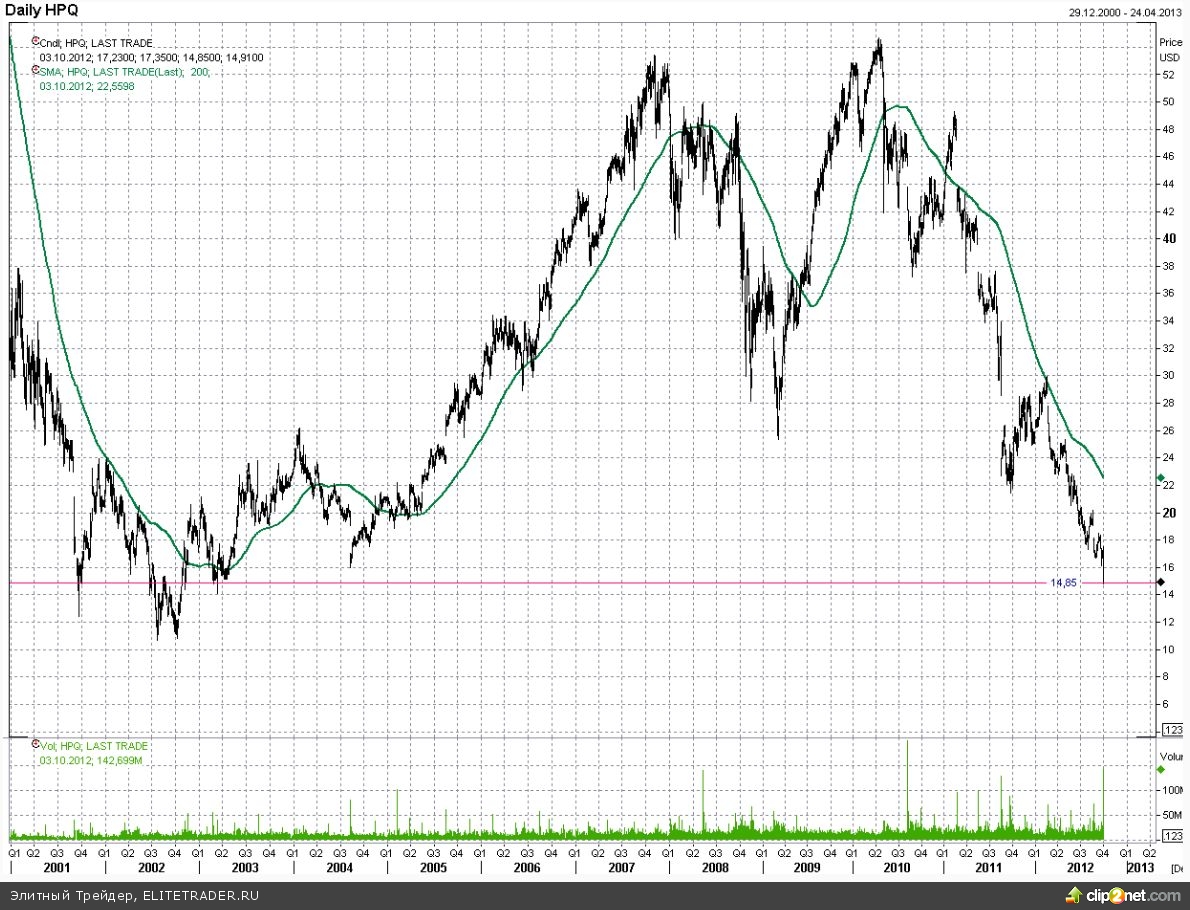This screenshot has height=910, width=1190.
Task: Click the .123 box on volume axis
Action: (1173, 835)
